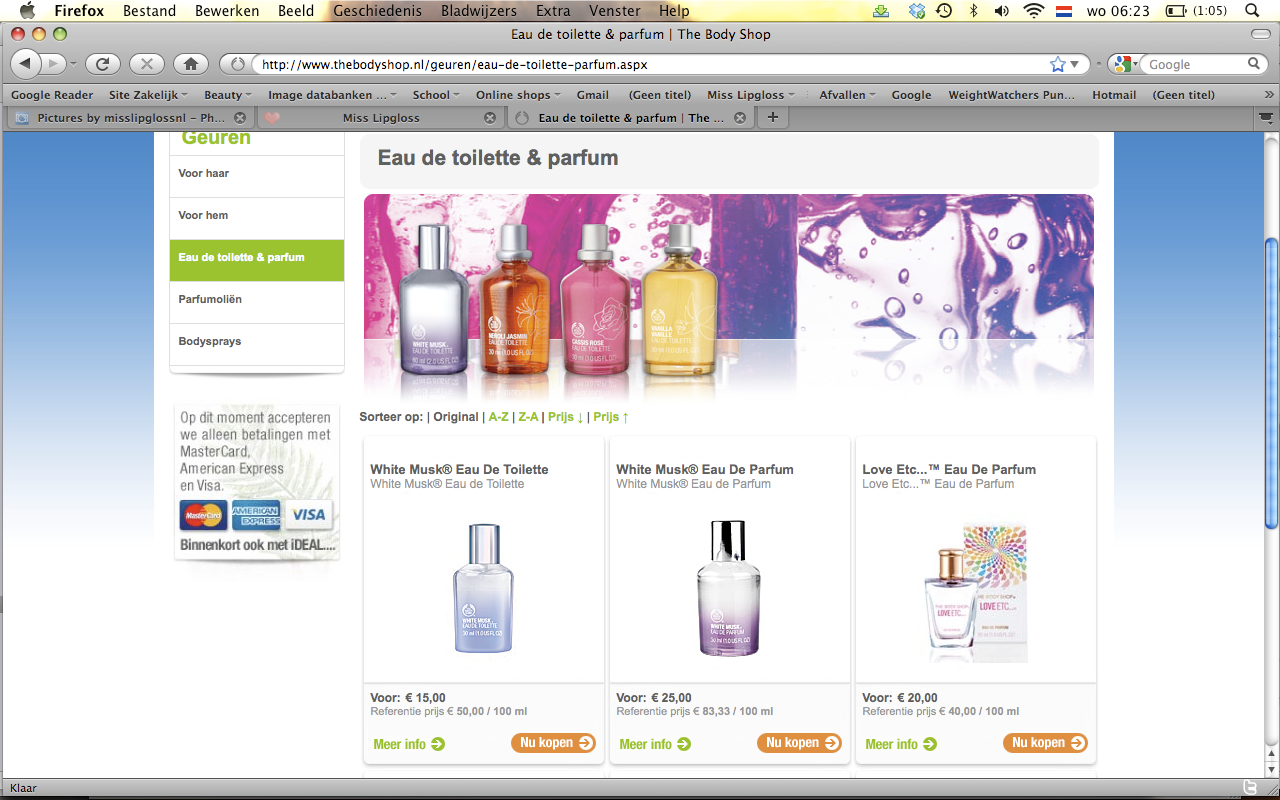Open Meer info for Love Etc Eau De Parfum
This screenshot has height=800, width=1280.
(901, 744)
